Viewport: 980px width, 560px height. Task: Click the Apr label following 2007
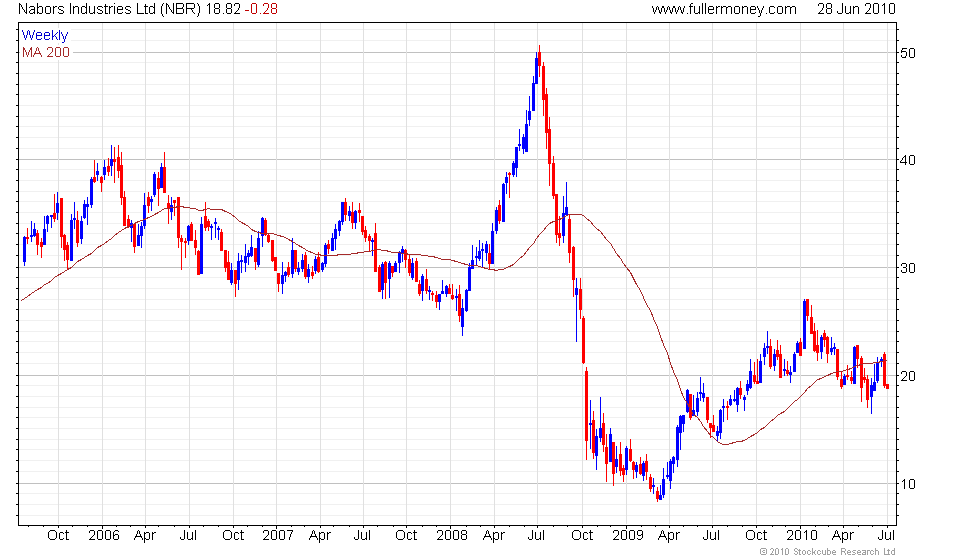(320, 536)
